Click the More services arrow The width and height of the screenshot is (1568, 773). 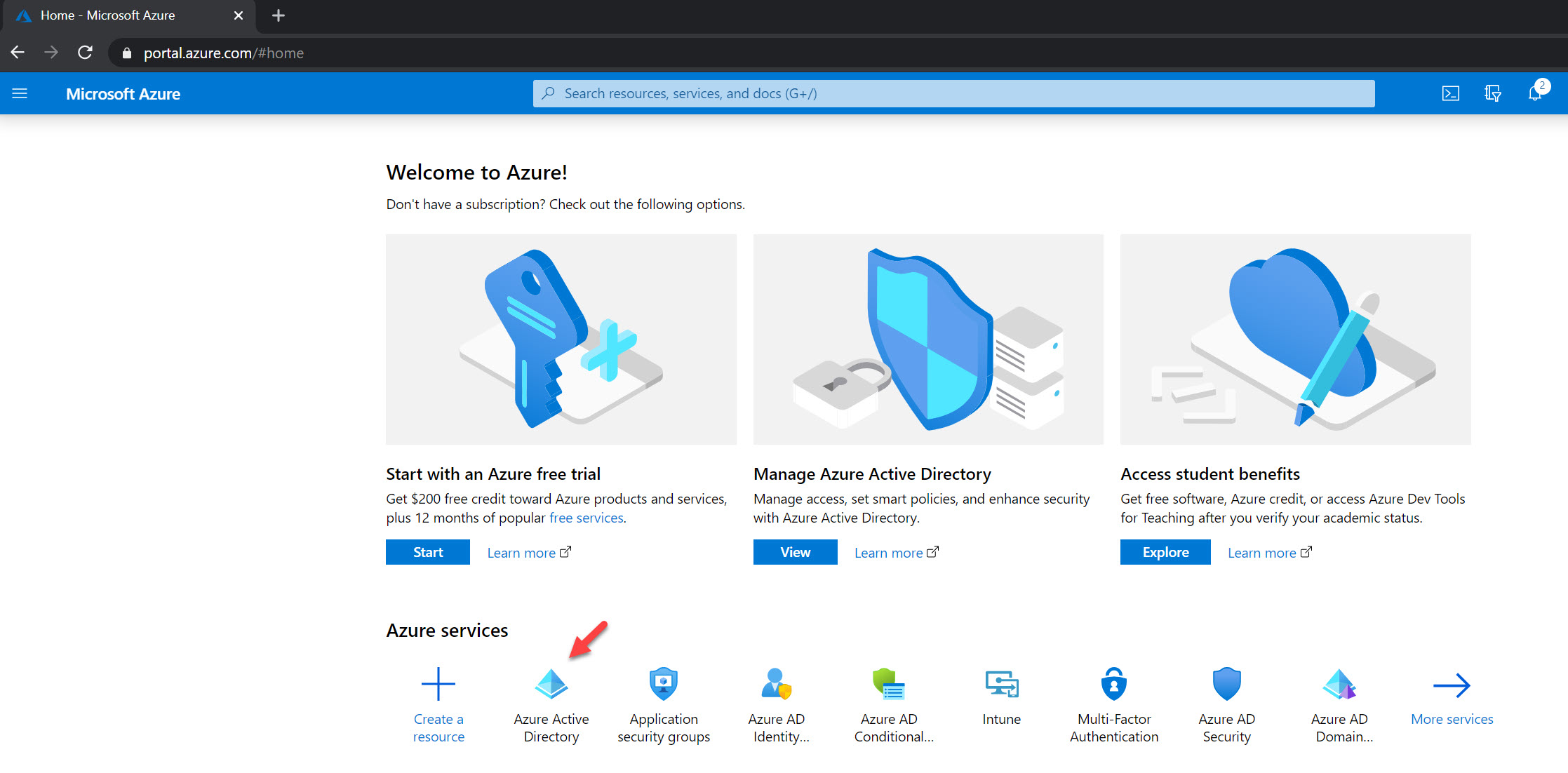1452,685
